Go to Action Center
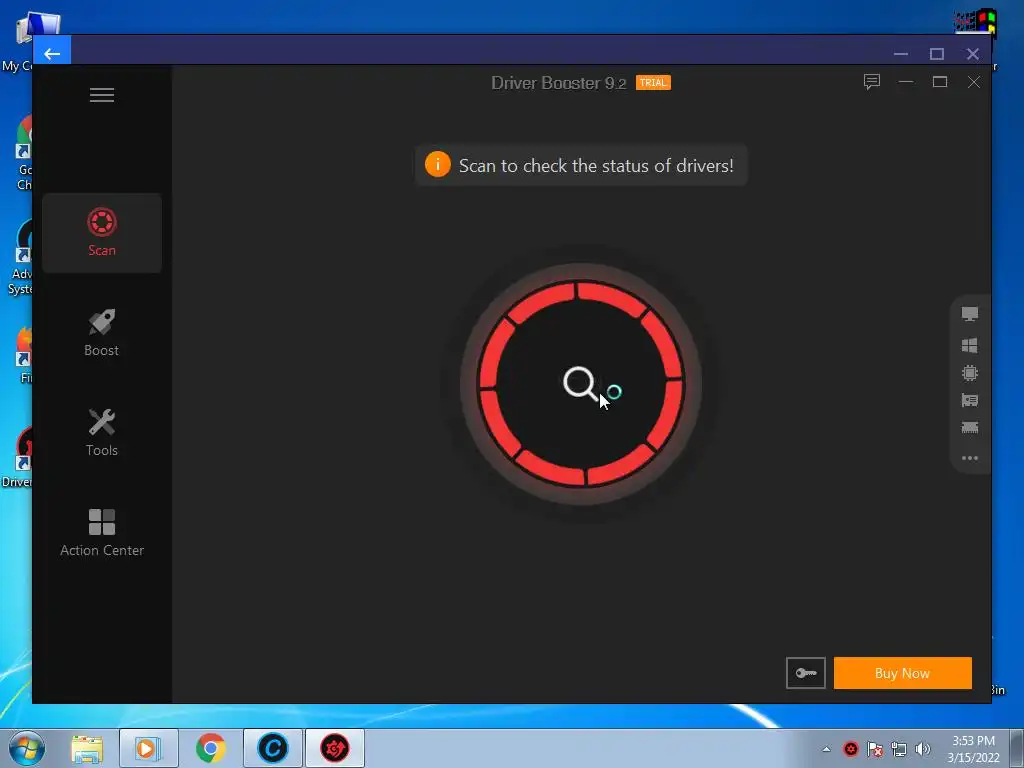Viewport: 1024px width, 768px height. pos(102,533)
